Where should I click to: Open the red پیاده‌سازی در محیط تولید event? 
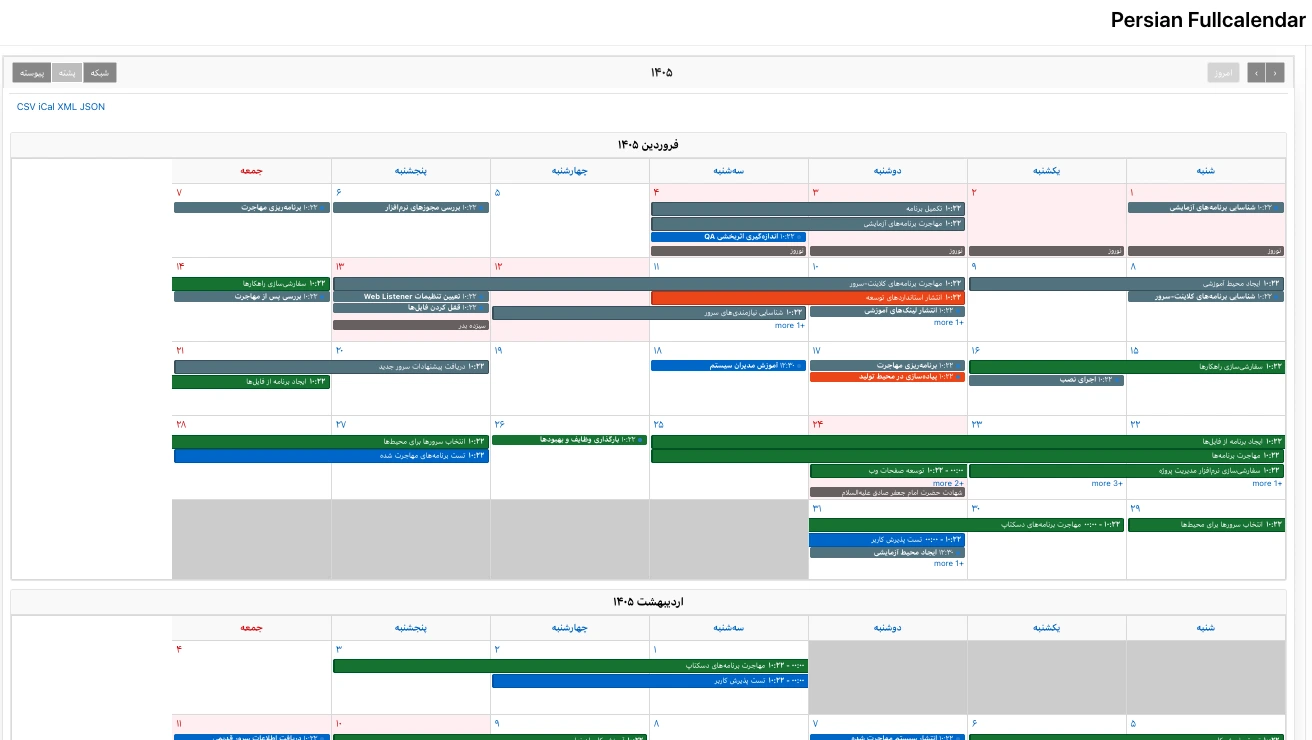[x=887, y=377]
